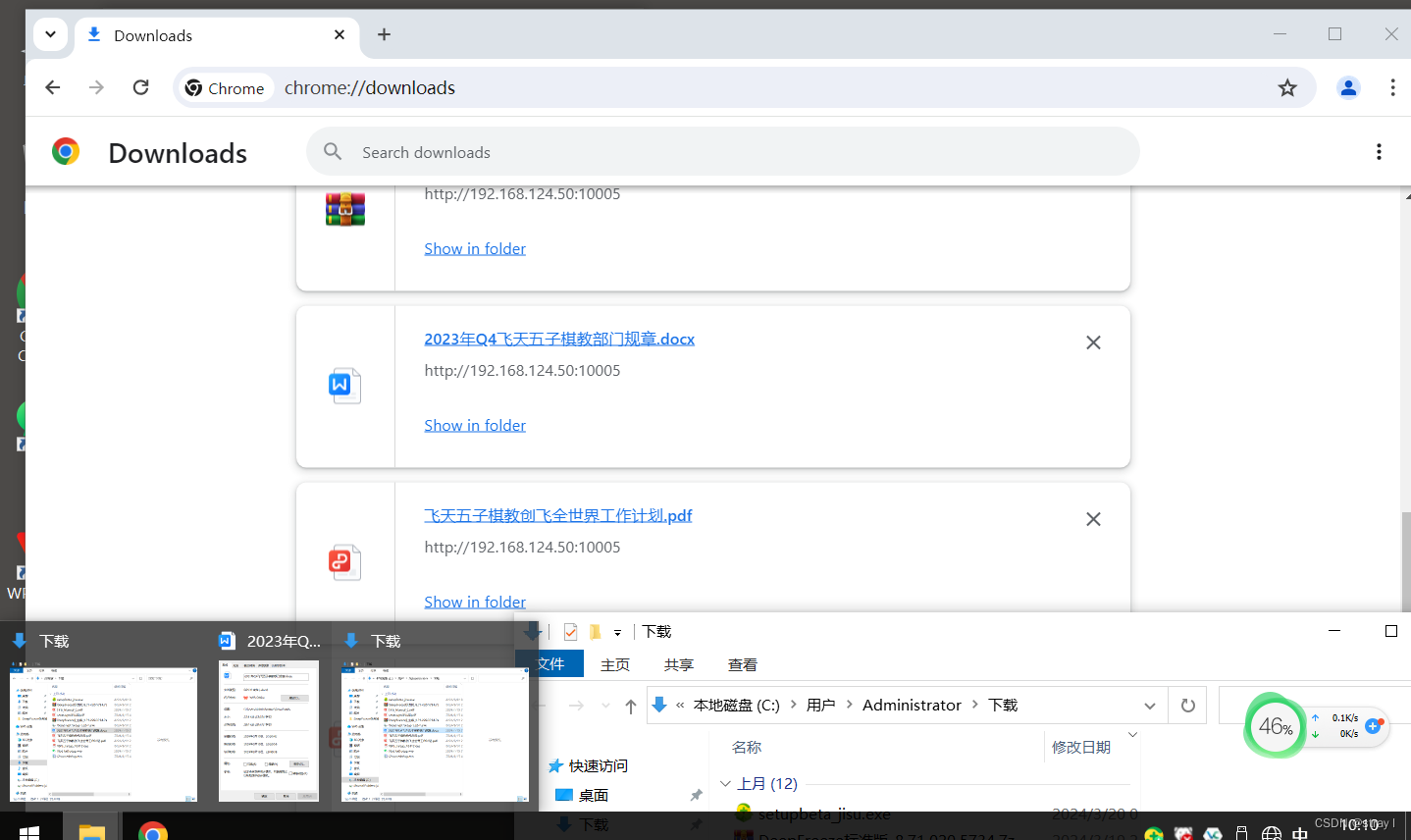Click Chrome's forward navigation arrow
This screenshot has width=1411, height=840.
pos(96,87)
